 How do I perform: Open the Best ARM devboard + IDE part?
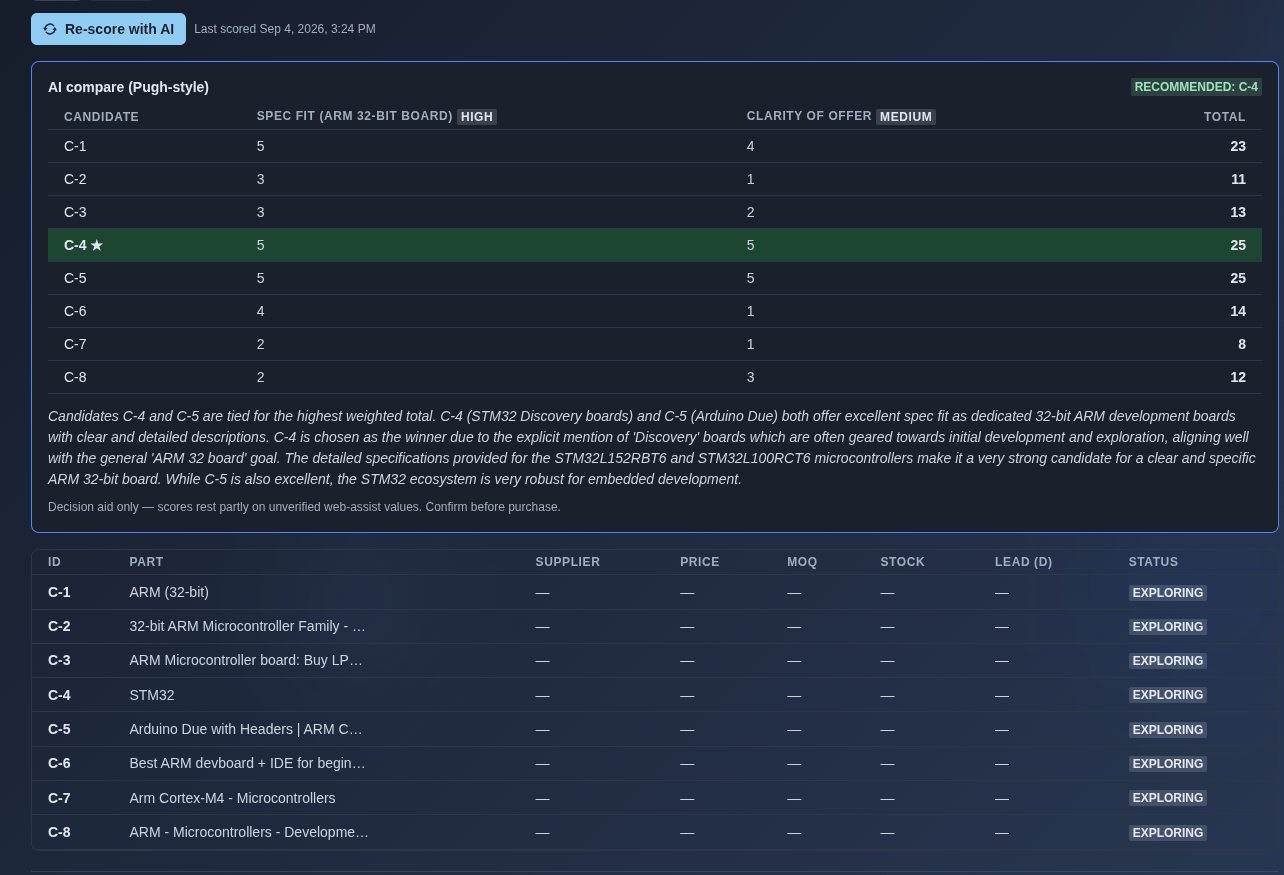247,763
